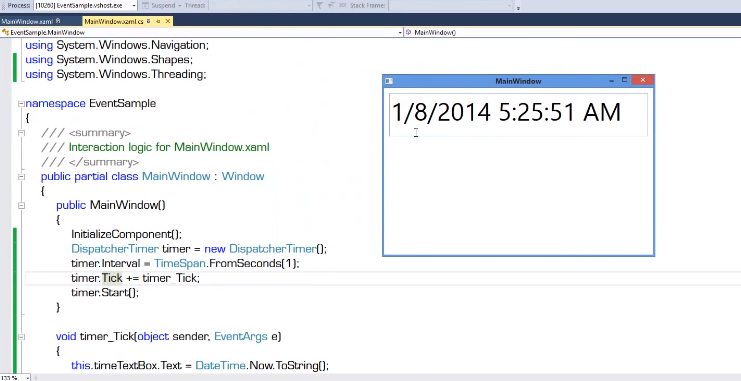Click the 'void timer_Tick(object sender' declaration
The width and height of the screenshot is (741, 381).
169,337
